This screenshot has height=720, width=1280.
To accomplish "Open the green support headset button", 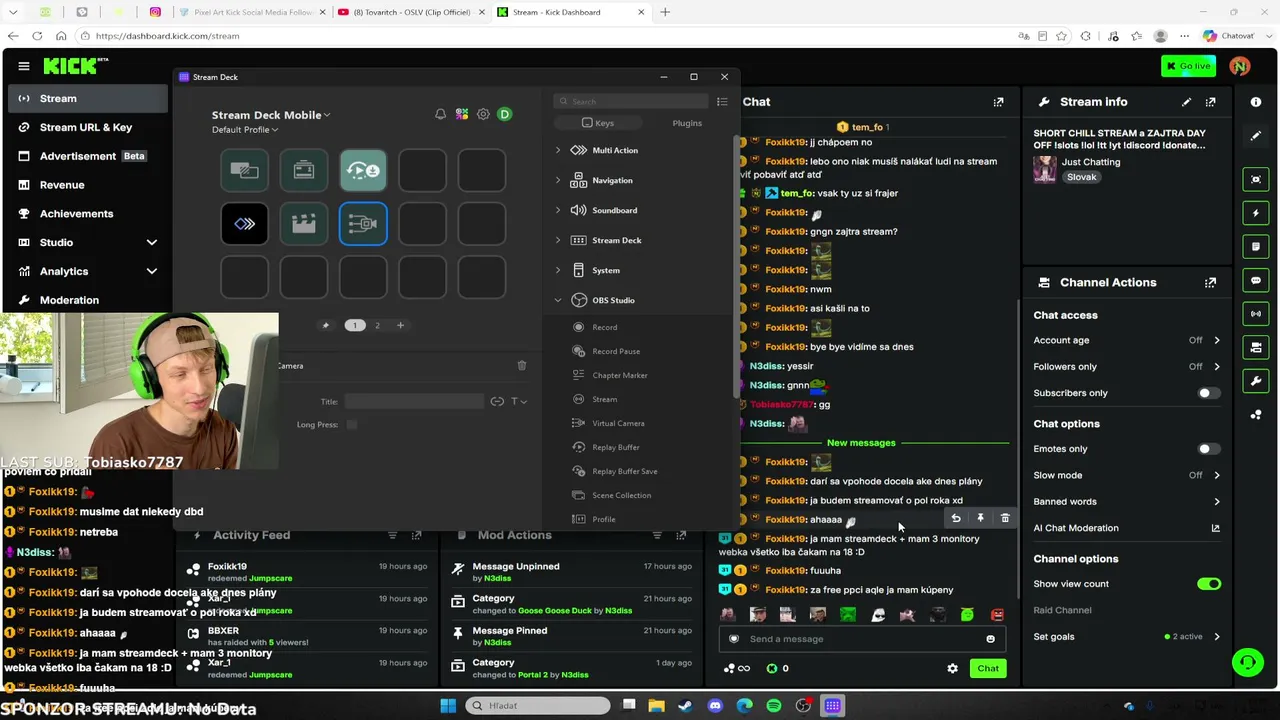I will 1247,662.
